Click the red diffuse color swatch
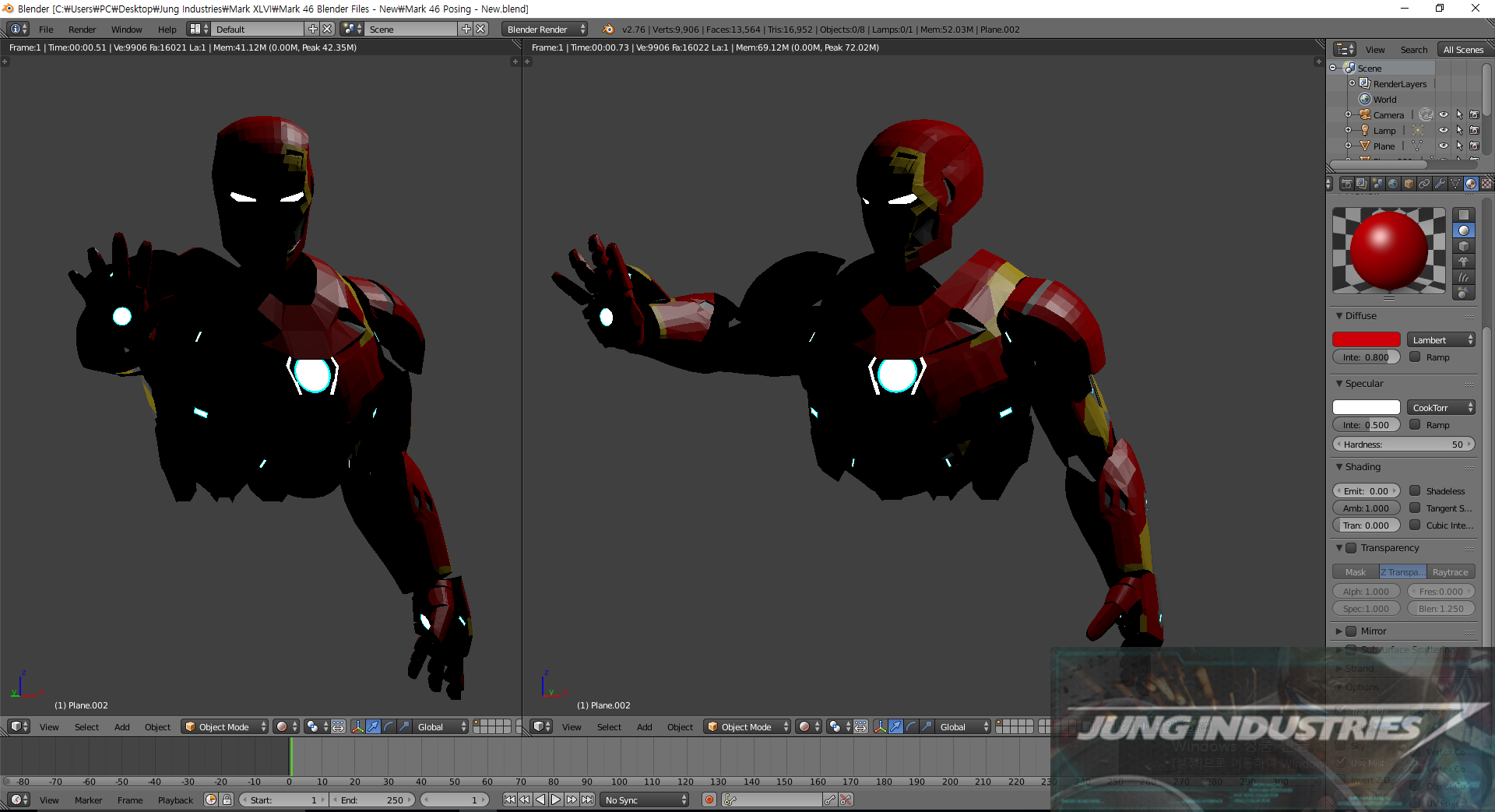Viewport: 1495px width, 812px height. coord(1367,339)
